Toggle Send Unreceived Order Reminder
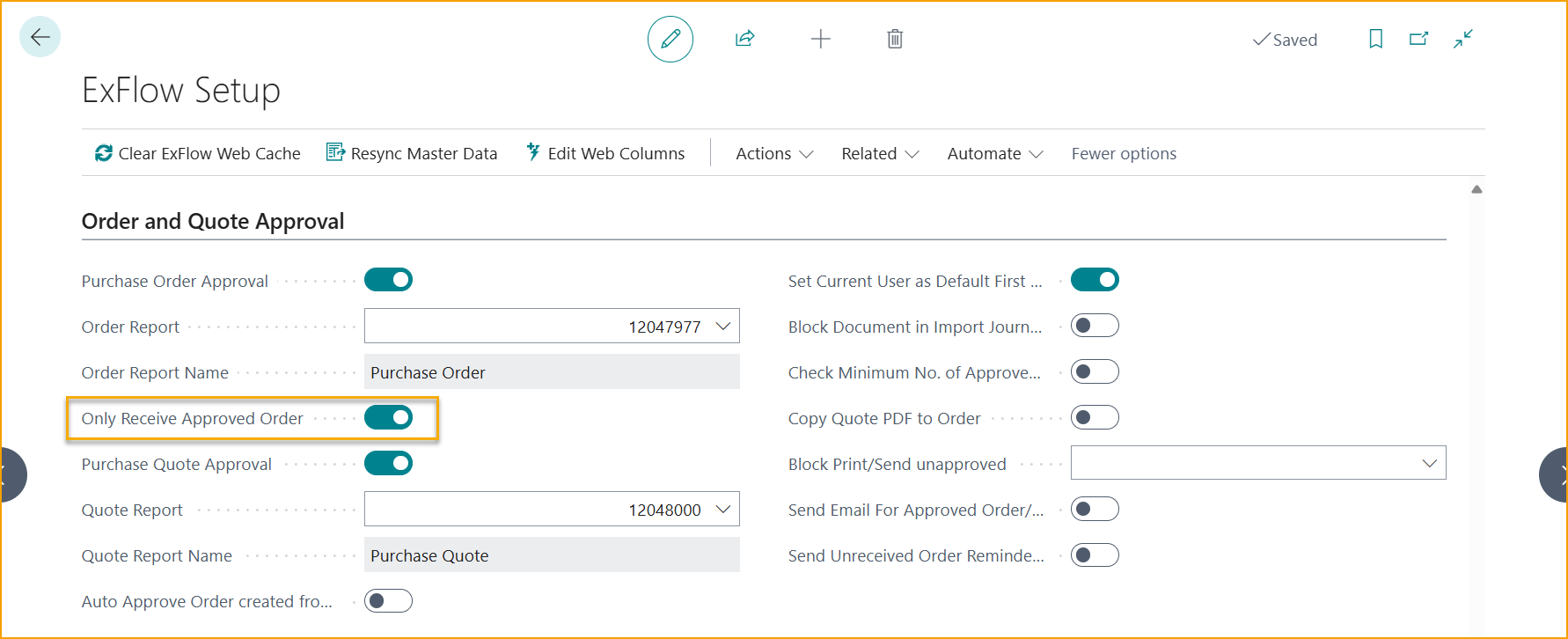The height and width of the screenshot is (639, 1568). 1095,555
